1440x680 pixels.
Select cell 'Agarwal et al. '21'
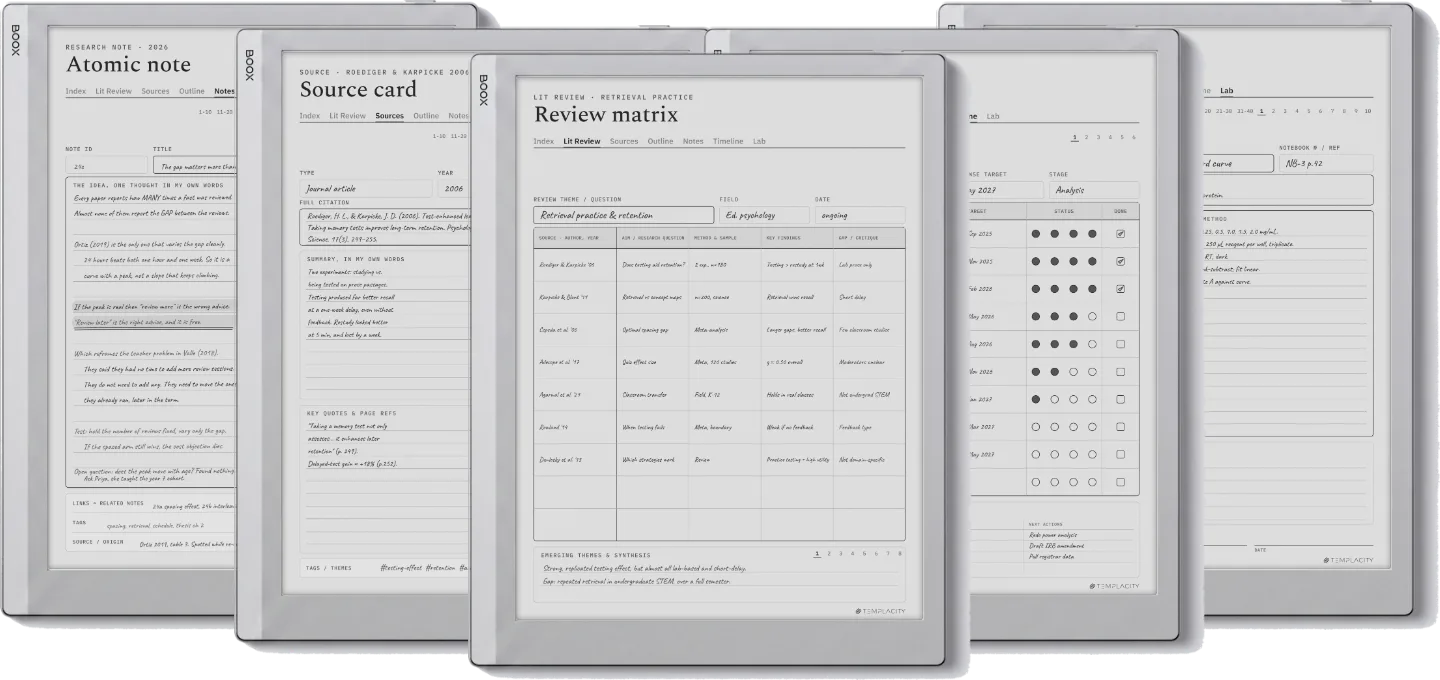(575, 395)
